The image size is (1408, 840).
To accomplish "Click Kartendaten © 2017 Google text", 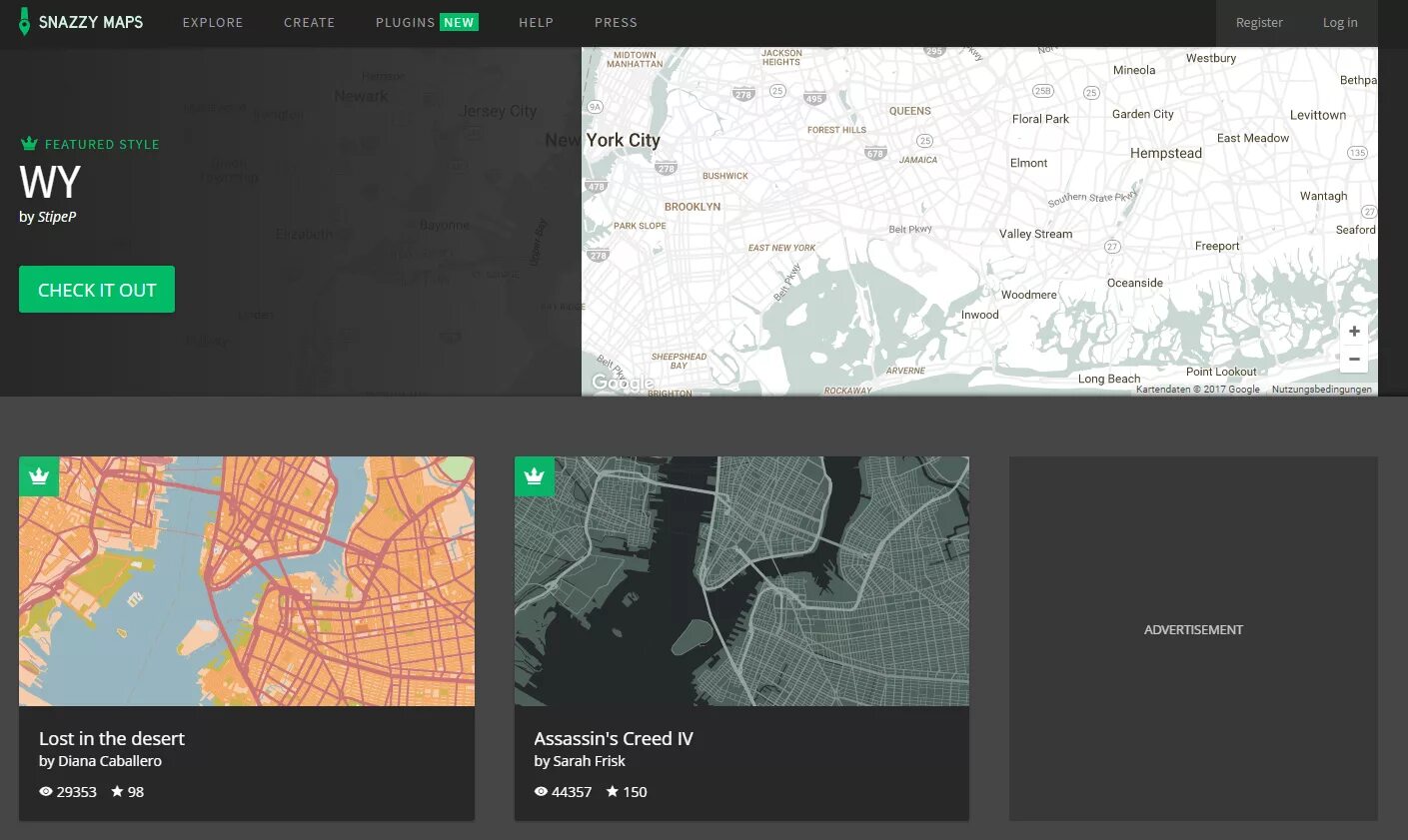I will point(1198,390).
